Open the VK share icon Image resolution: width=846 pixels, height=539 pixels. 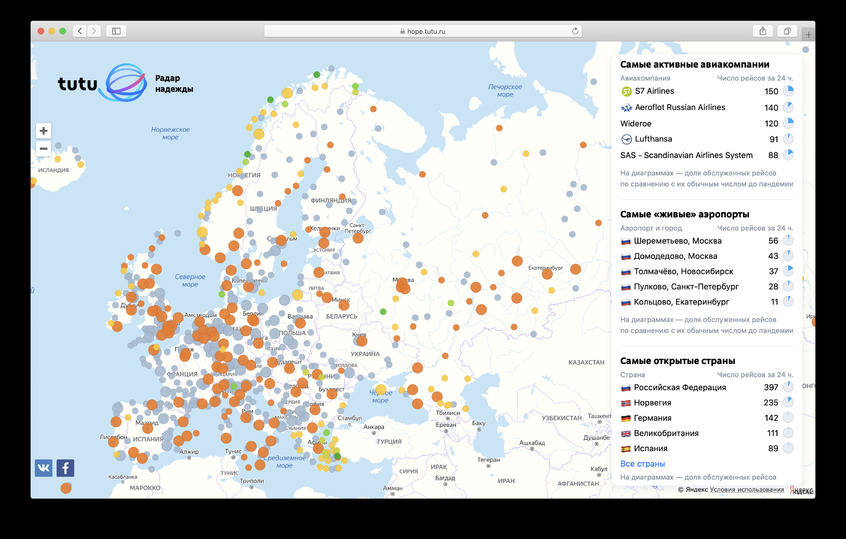coord(44,467)
